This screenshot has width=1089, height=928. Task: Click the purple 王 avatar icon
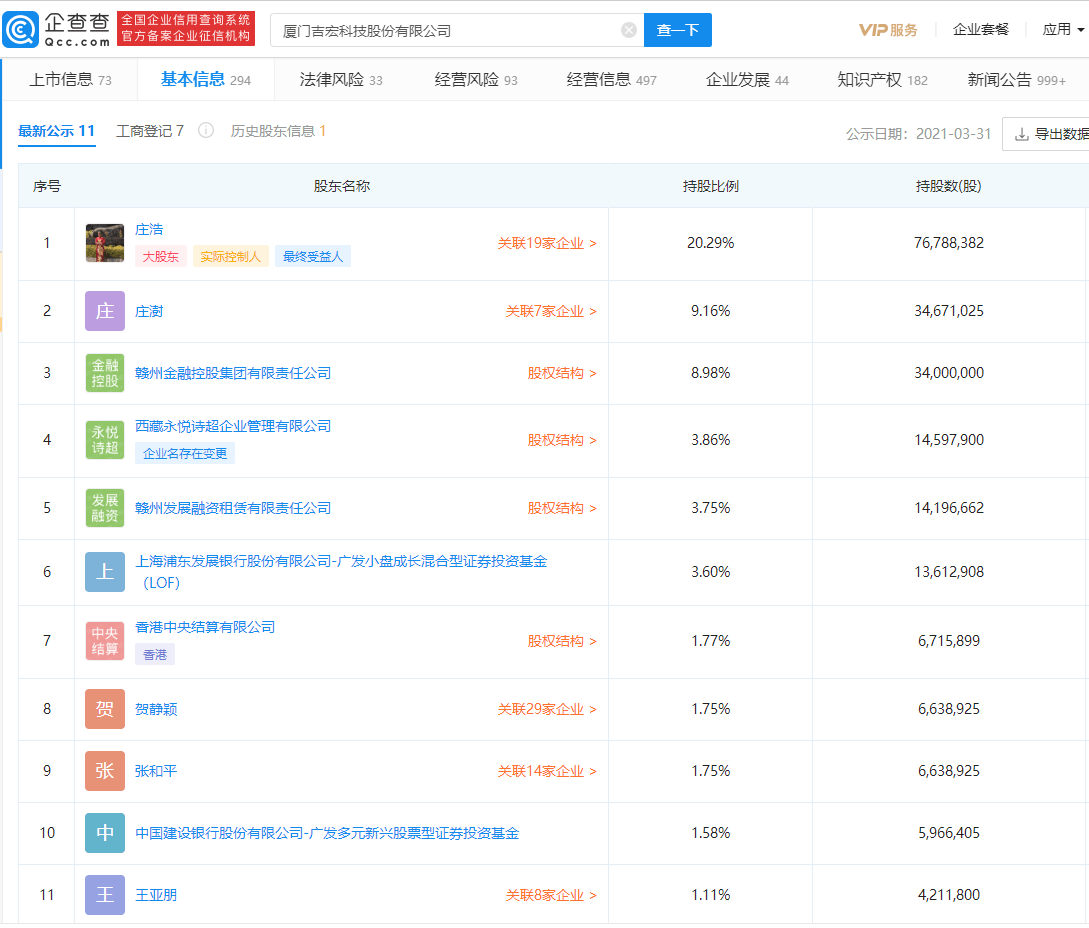[105, 895]
